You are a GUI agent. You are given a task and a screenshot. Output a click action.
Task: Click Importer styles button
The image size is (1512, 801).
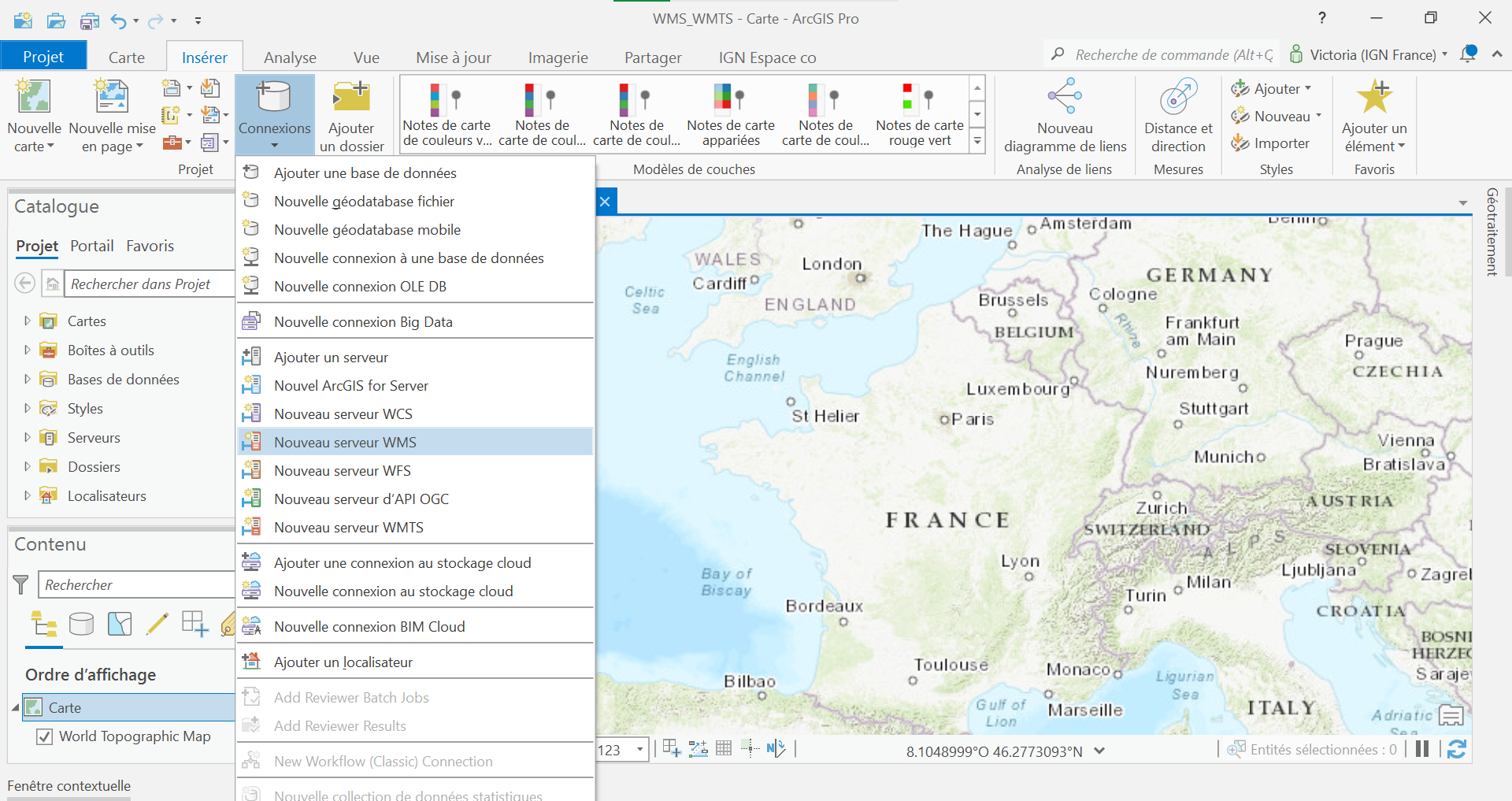coord(1270,143)
